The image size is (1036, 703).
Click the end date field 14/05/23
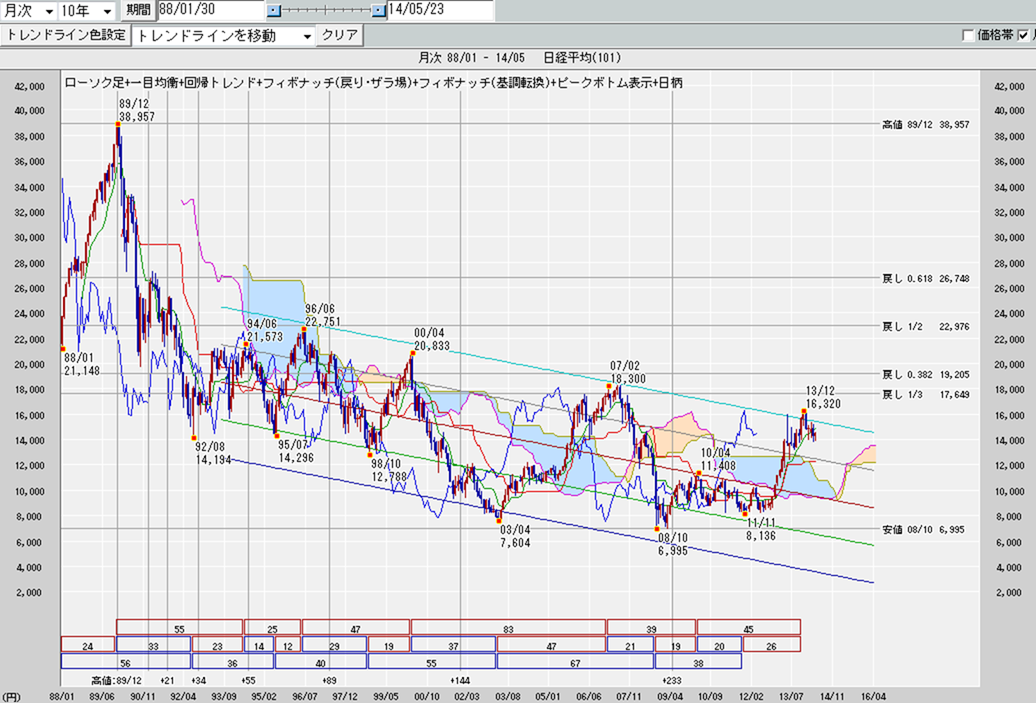click(x=440, y=10)
